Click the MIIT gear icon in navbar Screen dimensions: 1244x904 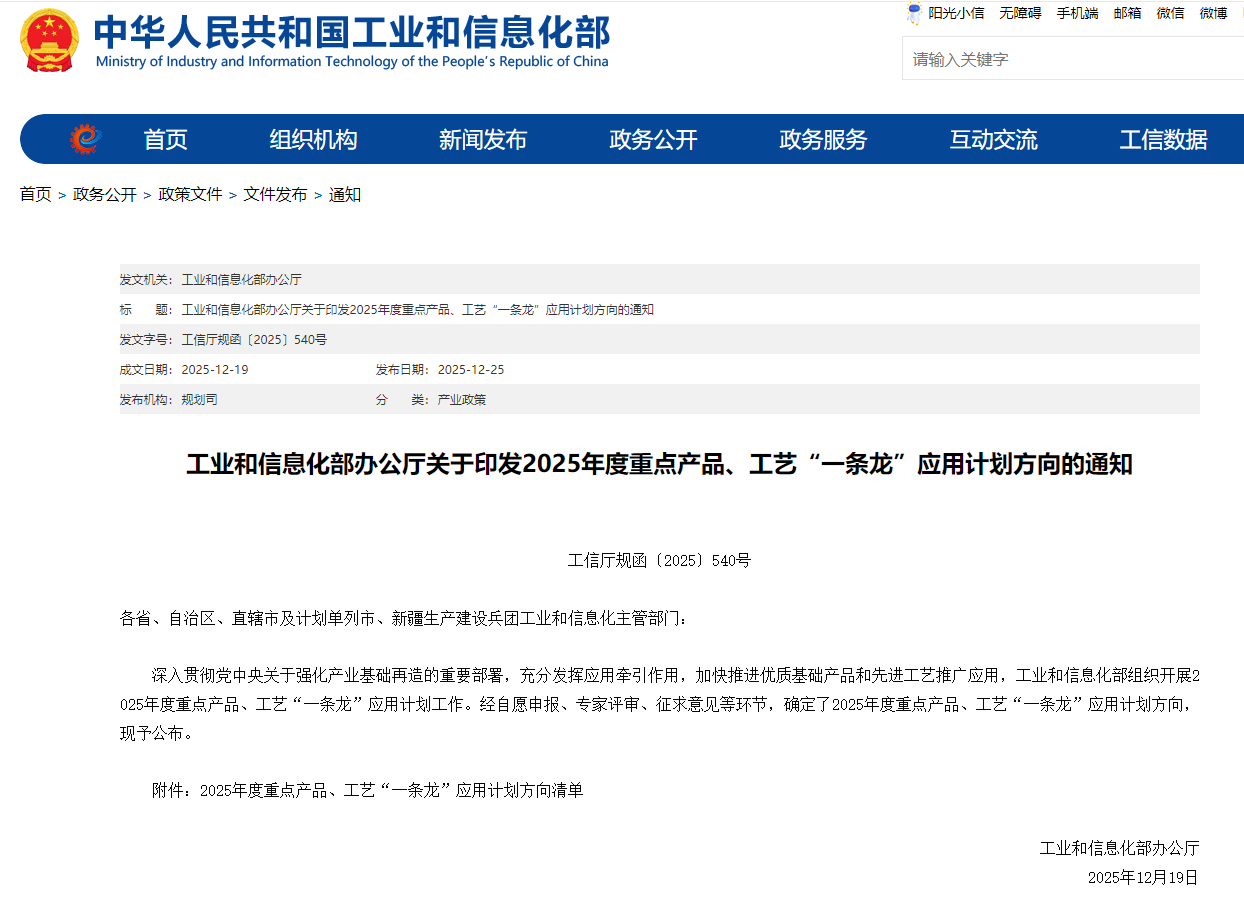coord(86,139)
